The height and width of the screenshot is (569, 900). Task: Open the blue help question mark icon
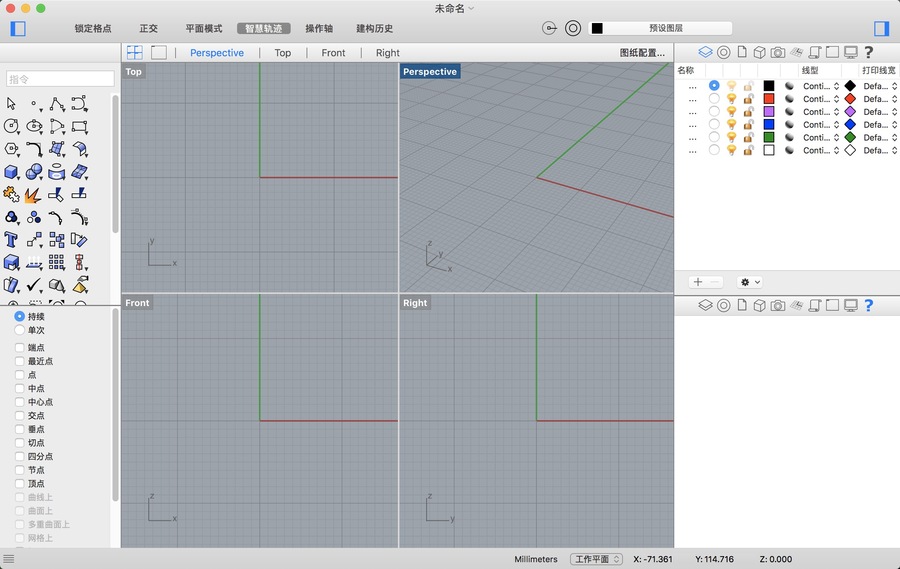click(868, 305)
